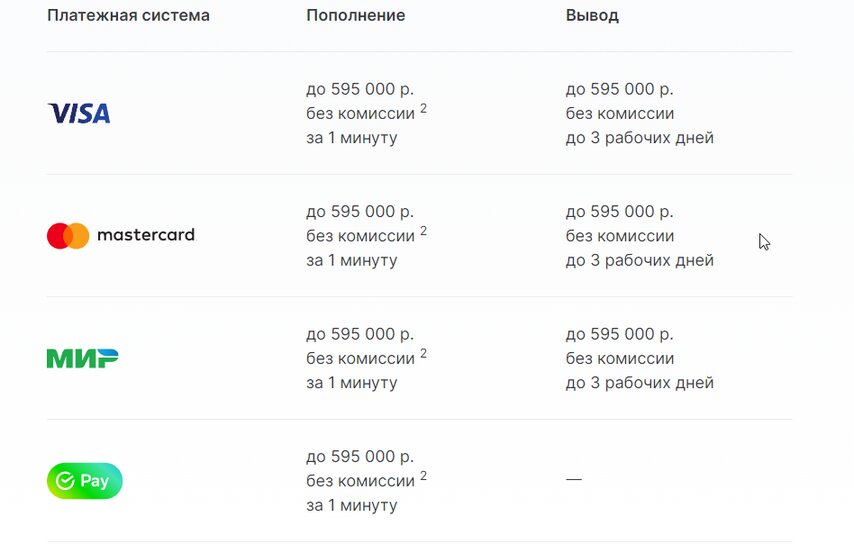Click VISA deposit 'за 1 минуту' text
The width and height of the screenshot is (854, 544).
[x=351, y=138]
